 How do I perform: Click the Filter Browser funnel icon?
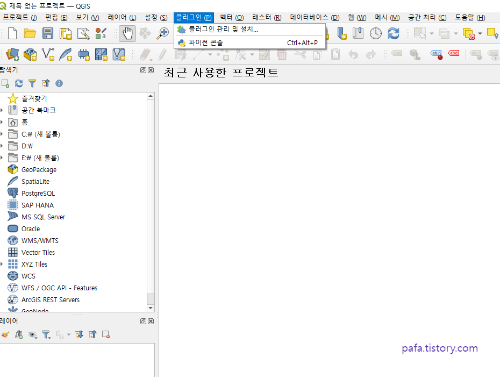32,83
